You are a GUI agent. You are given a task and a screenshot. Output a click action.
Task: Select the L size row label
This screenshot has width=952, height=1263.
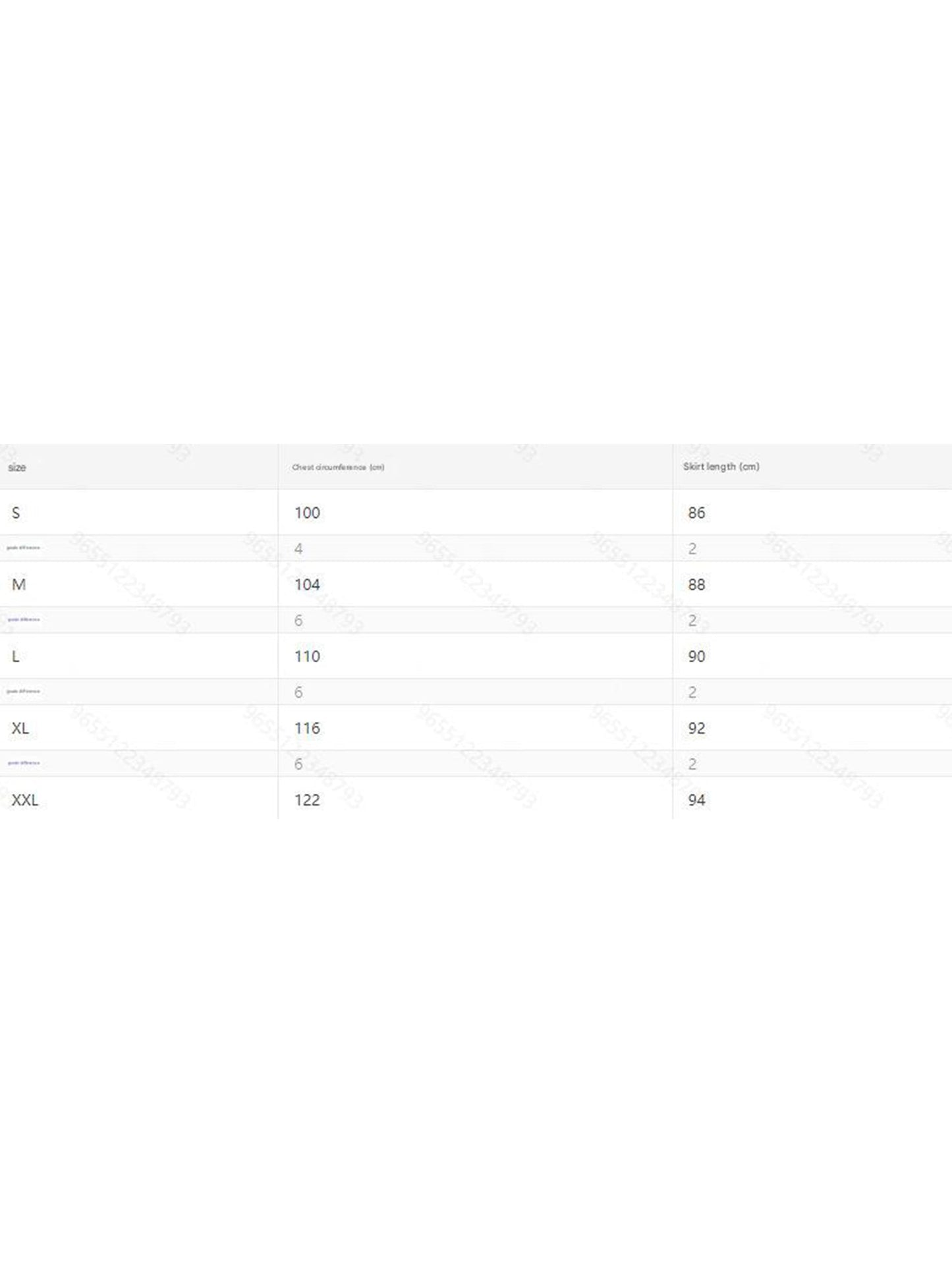coord(16,656)
